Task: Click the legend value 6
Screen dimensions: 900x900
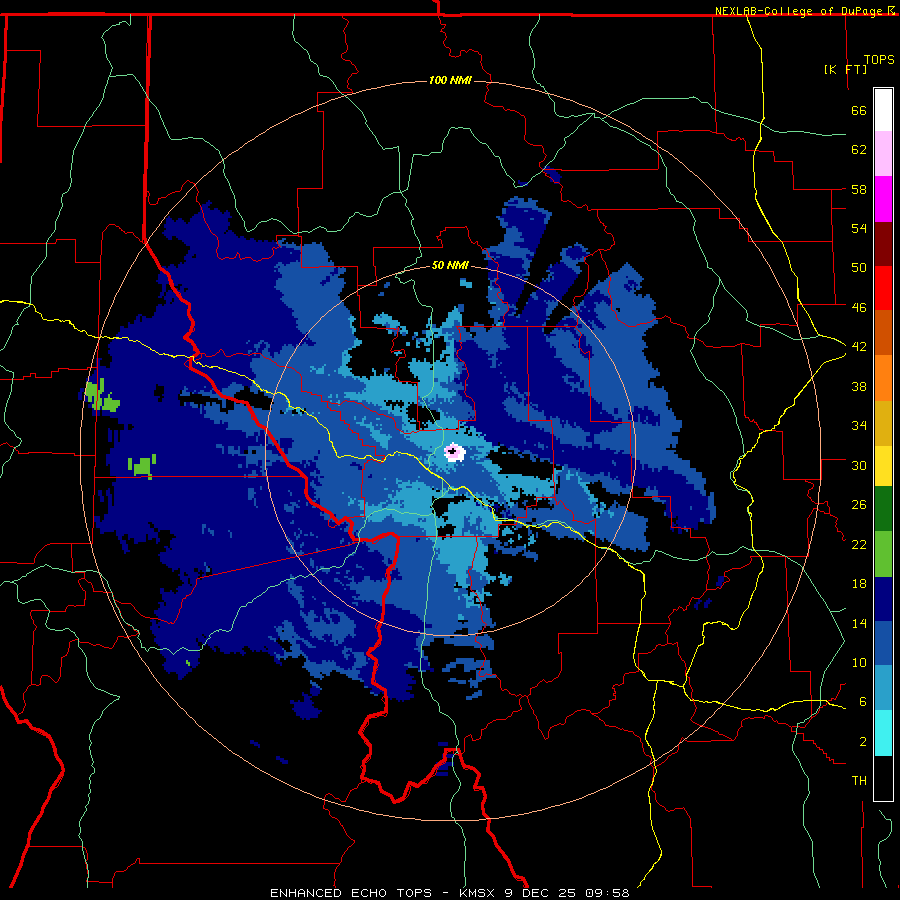Action: [862, 701]
